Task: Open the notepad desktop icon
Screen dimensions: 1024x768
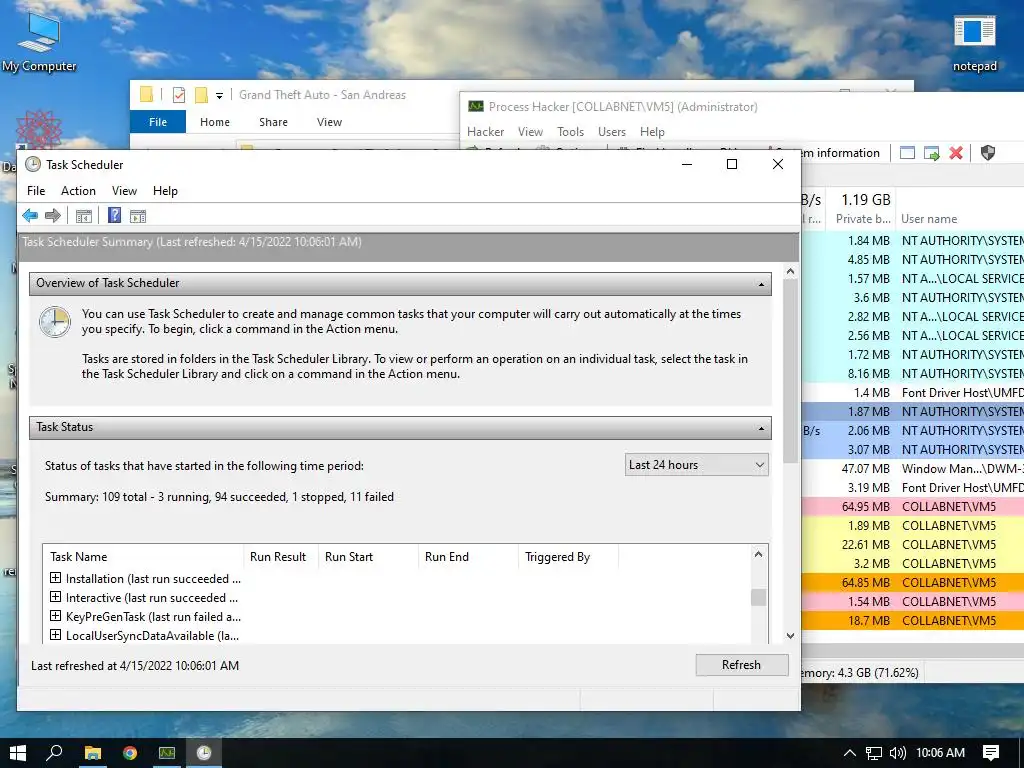Action: pyautogui.click(x=974, y=44)
